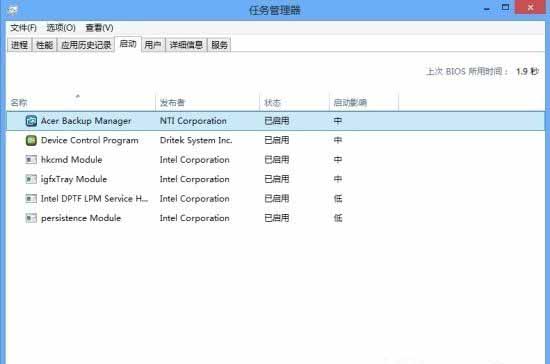
Task: Open the 选项(O) menu
Action: 61,28
